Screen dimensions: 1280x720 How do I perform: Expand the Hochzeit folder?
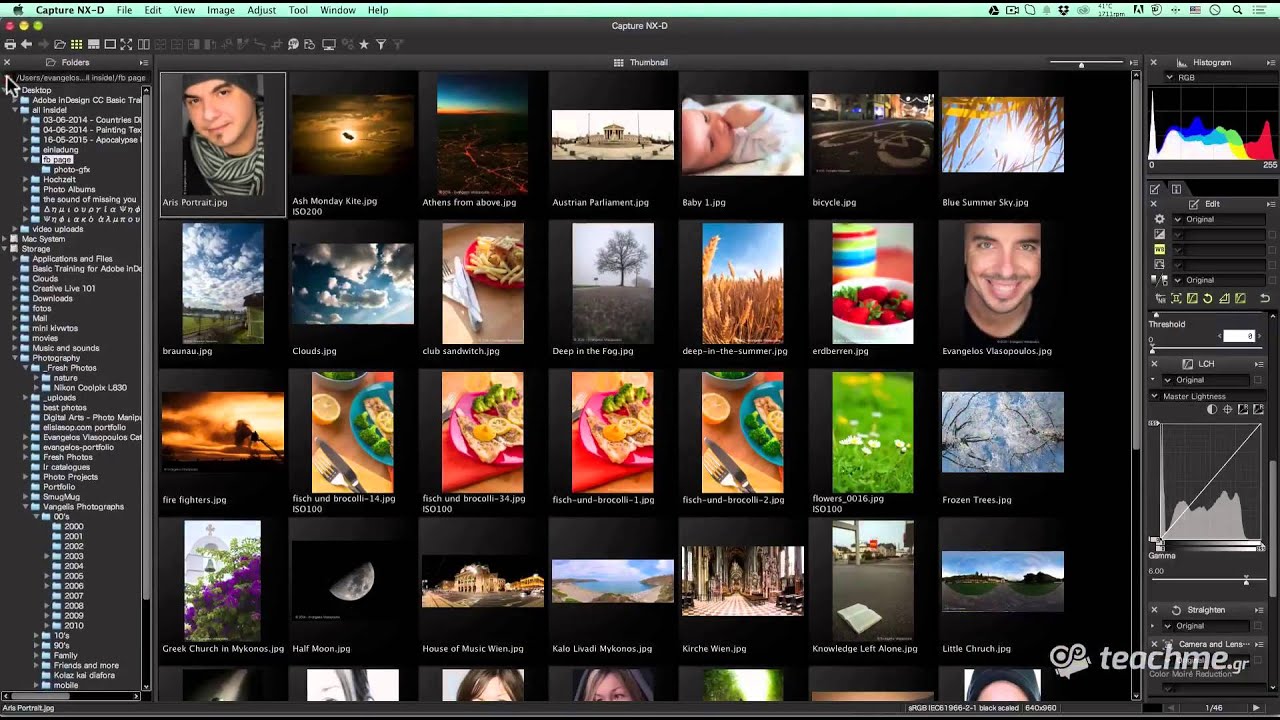click(x=26, y=179)
